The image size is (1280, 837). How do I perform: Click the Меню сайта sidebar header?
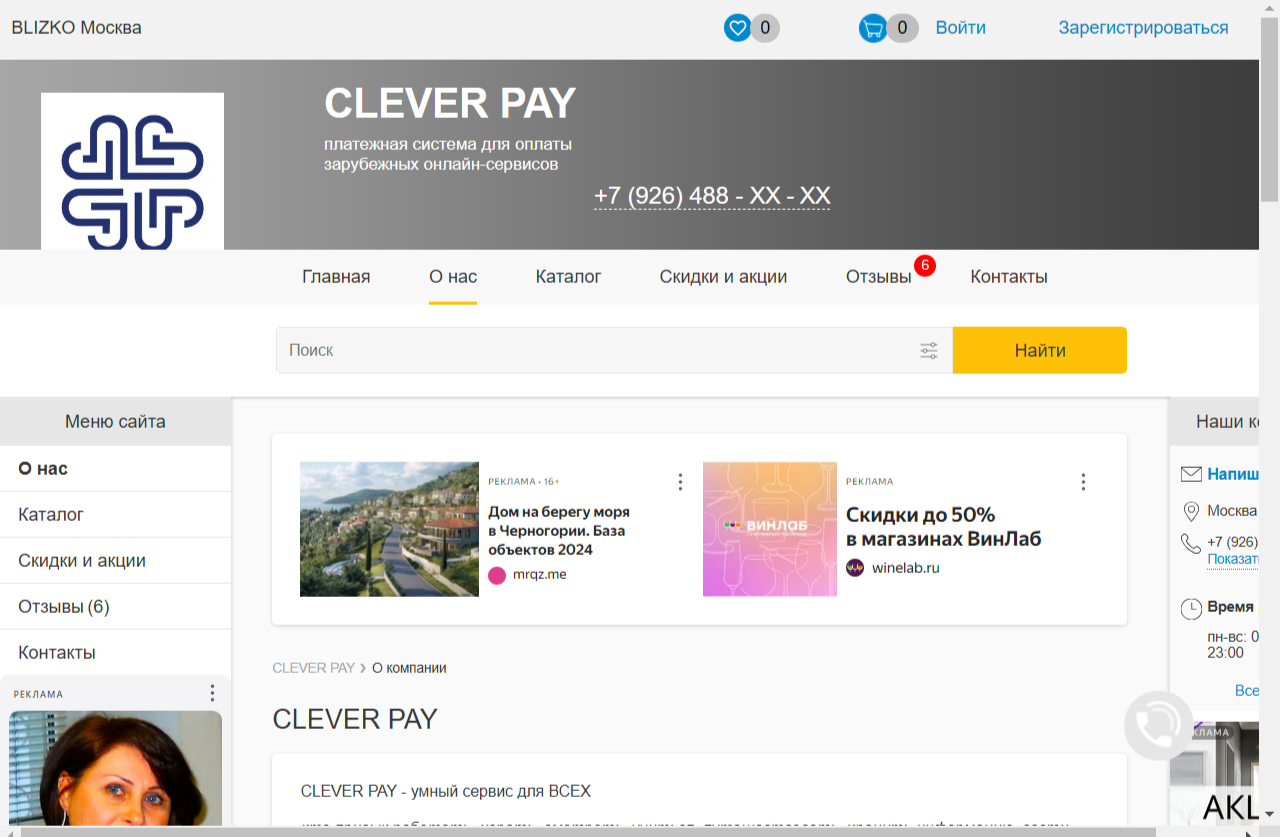pos(115,422)
